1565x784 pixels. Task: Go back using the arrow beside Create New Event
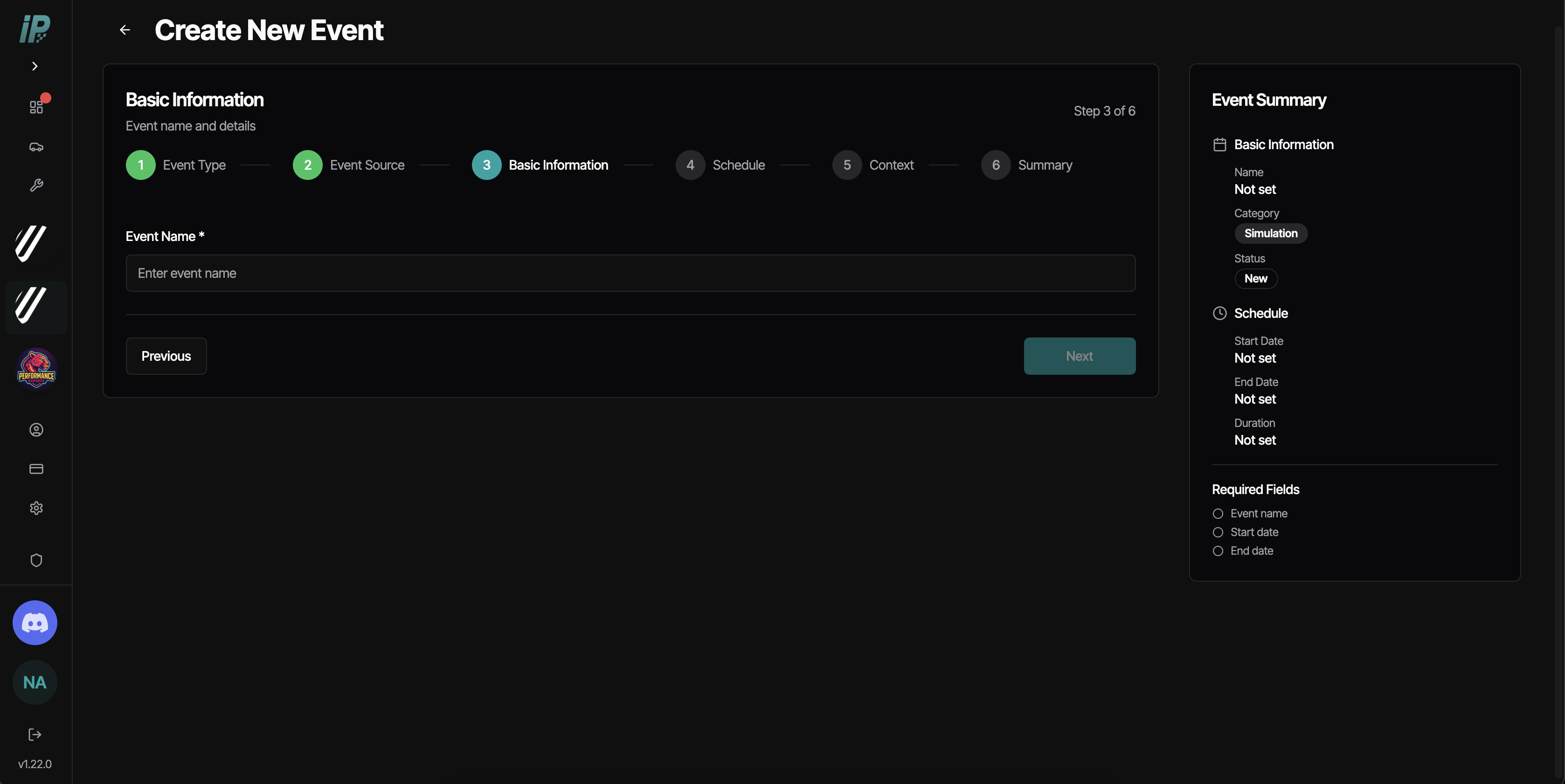[125, 30]
